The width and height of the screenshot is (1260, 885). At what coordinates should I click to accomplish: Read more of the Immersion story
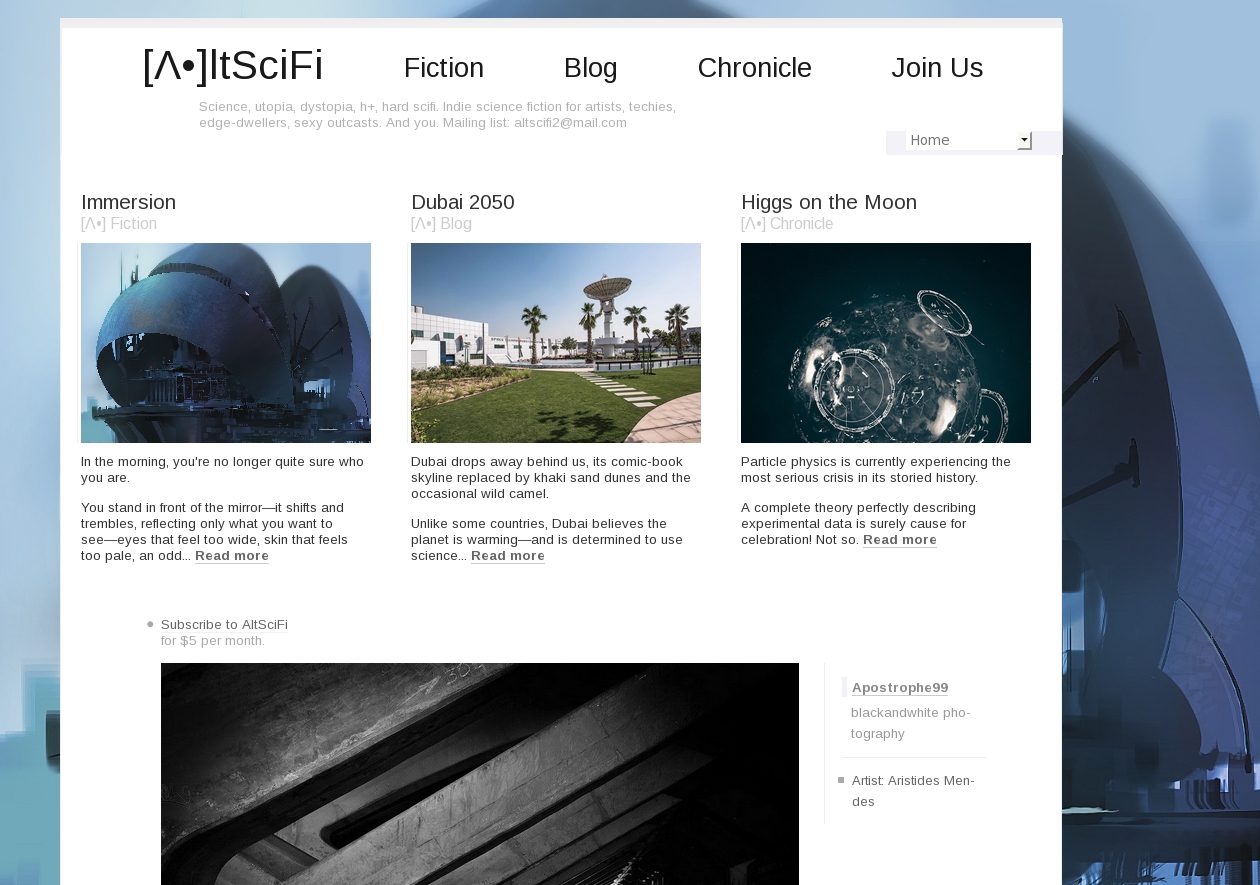pos(232,556)
